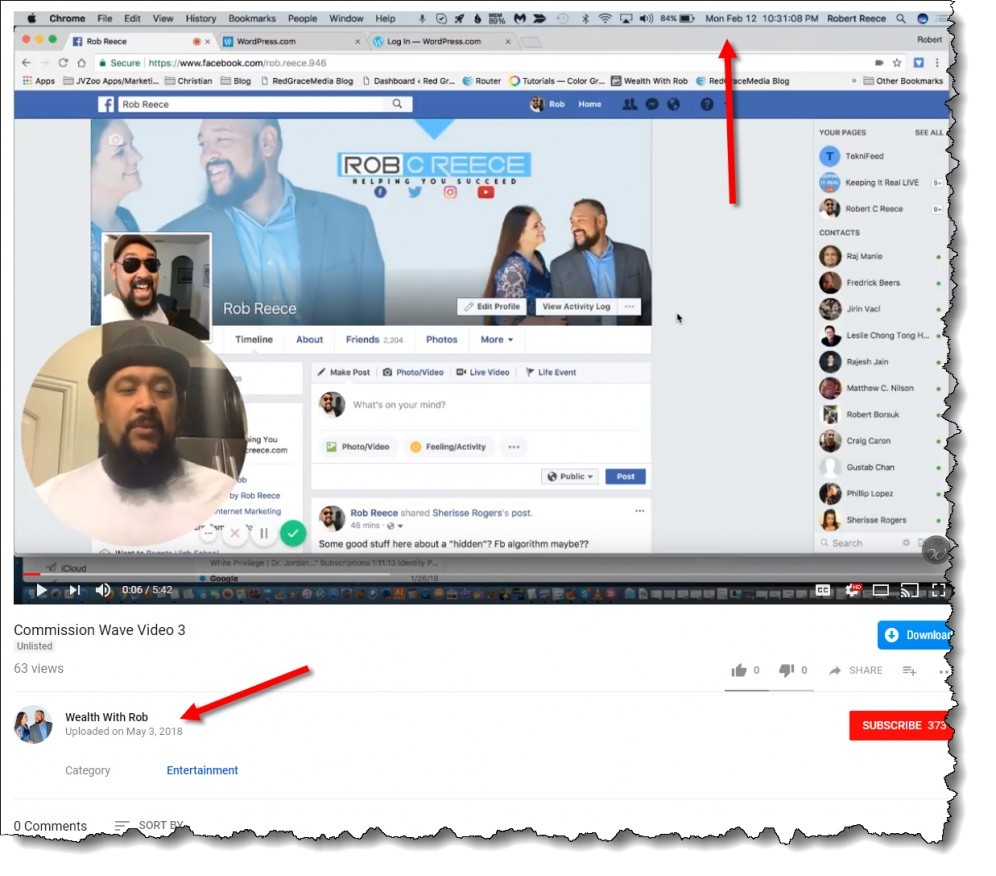Open the Apps bookmarks shortcut
This screenshot has width=996, height=876.
click(39, 81)
